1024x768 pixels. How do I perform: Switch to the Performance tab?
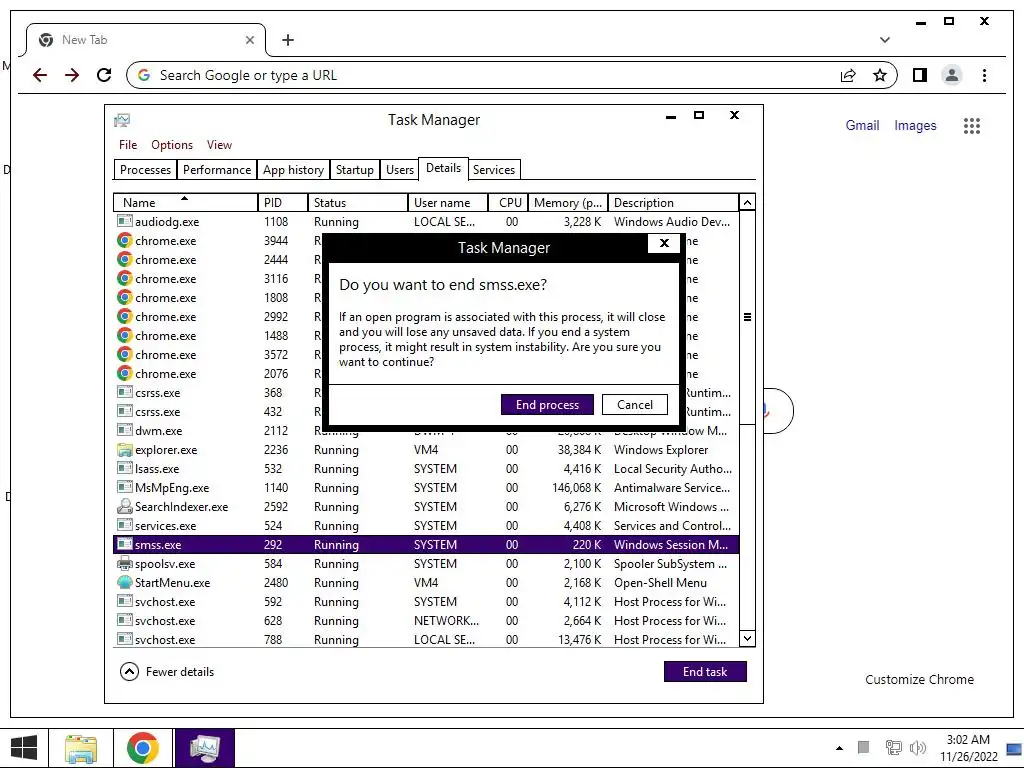(x=217, y=170)
